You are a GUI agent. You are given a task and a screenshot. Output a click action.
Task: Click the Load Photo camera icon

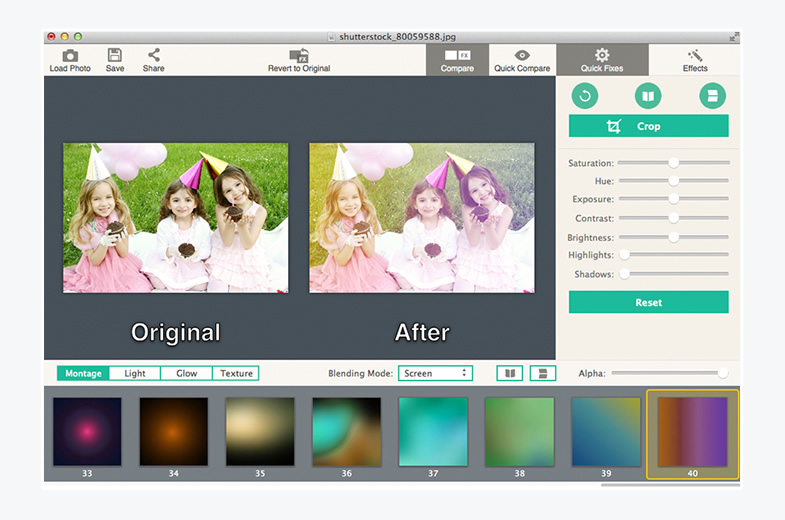tap(70, 56)
